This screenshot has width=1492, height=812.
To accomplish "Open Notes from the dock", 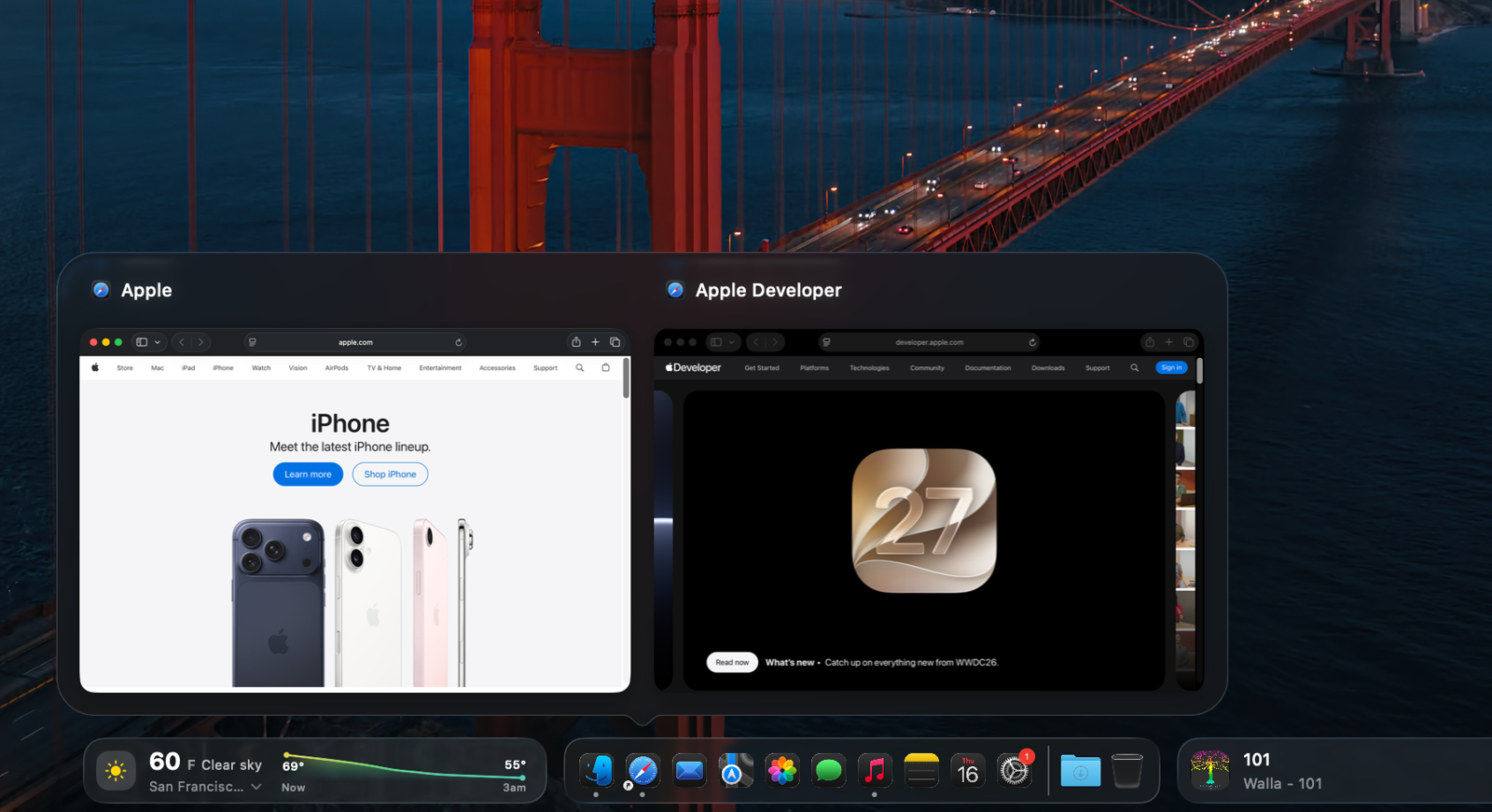I will [921, 771].
